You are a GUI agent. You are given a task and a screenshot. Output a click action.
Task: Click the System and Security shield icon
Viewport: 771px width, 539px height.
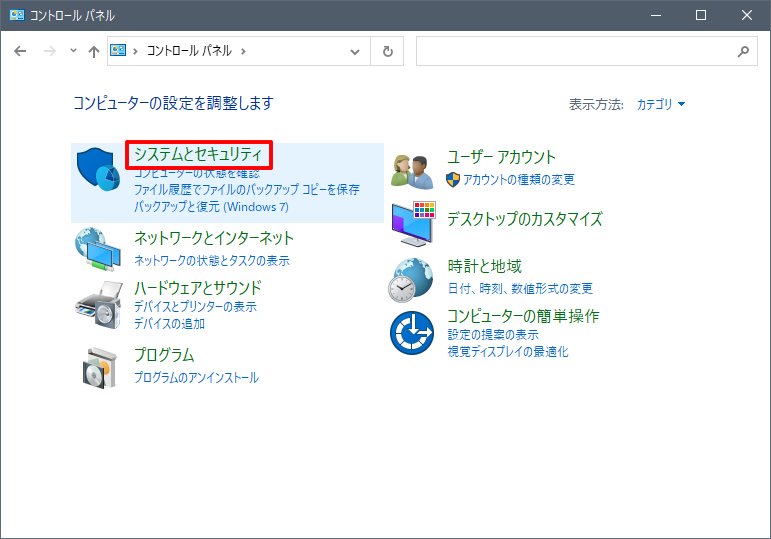click(x=98, y=169)
